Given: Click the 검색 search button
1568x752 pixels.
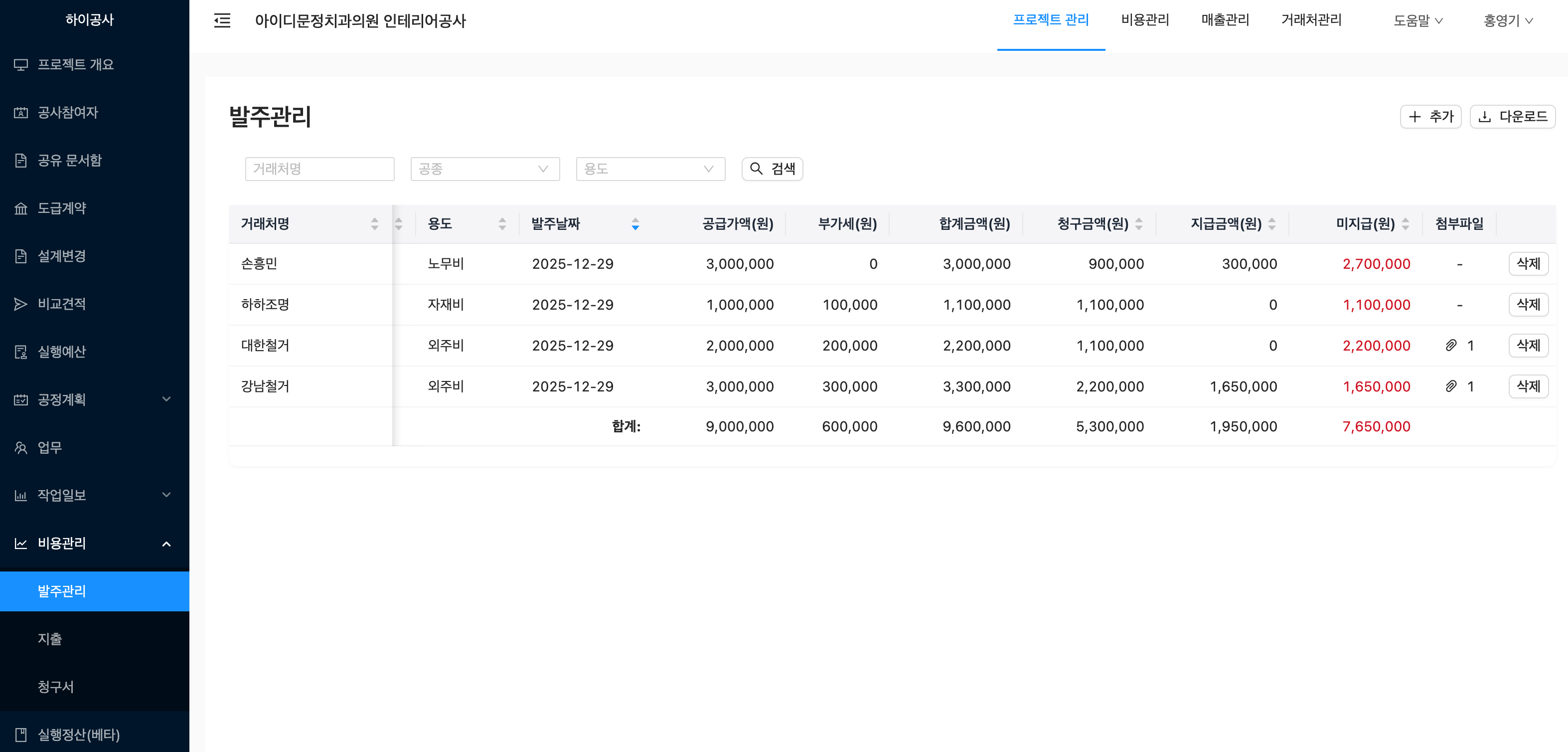Looking at the screenshot, I should (x=772, y=169).
